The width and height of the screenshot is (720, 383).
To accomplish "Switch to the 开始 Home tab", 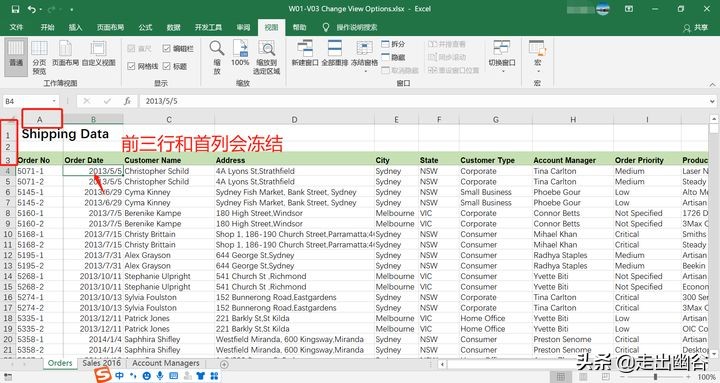I will point(47,27).
